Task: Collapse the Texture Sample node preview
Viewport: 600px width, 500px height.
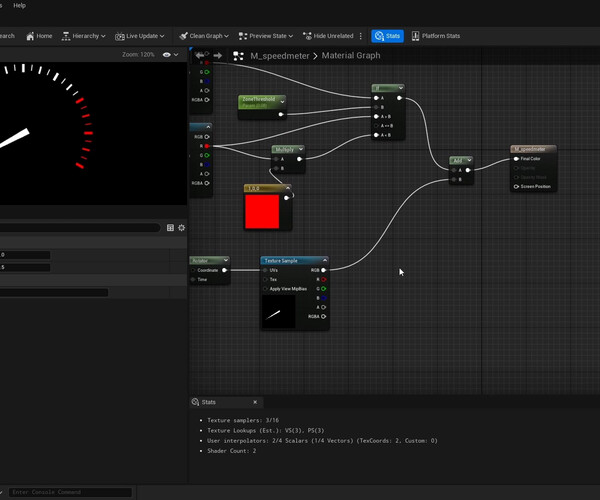Action: 325,261
